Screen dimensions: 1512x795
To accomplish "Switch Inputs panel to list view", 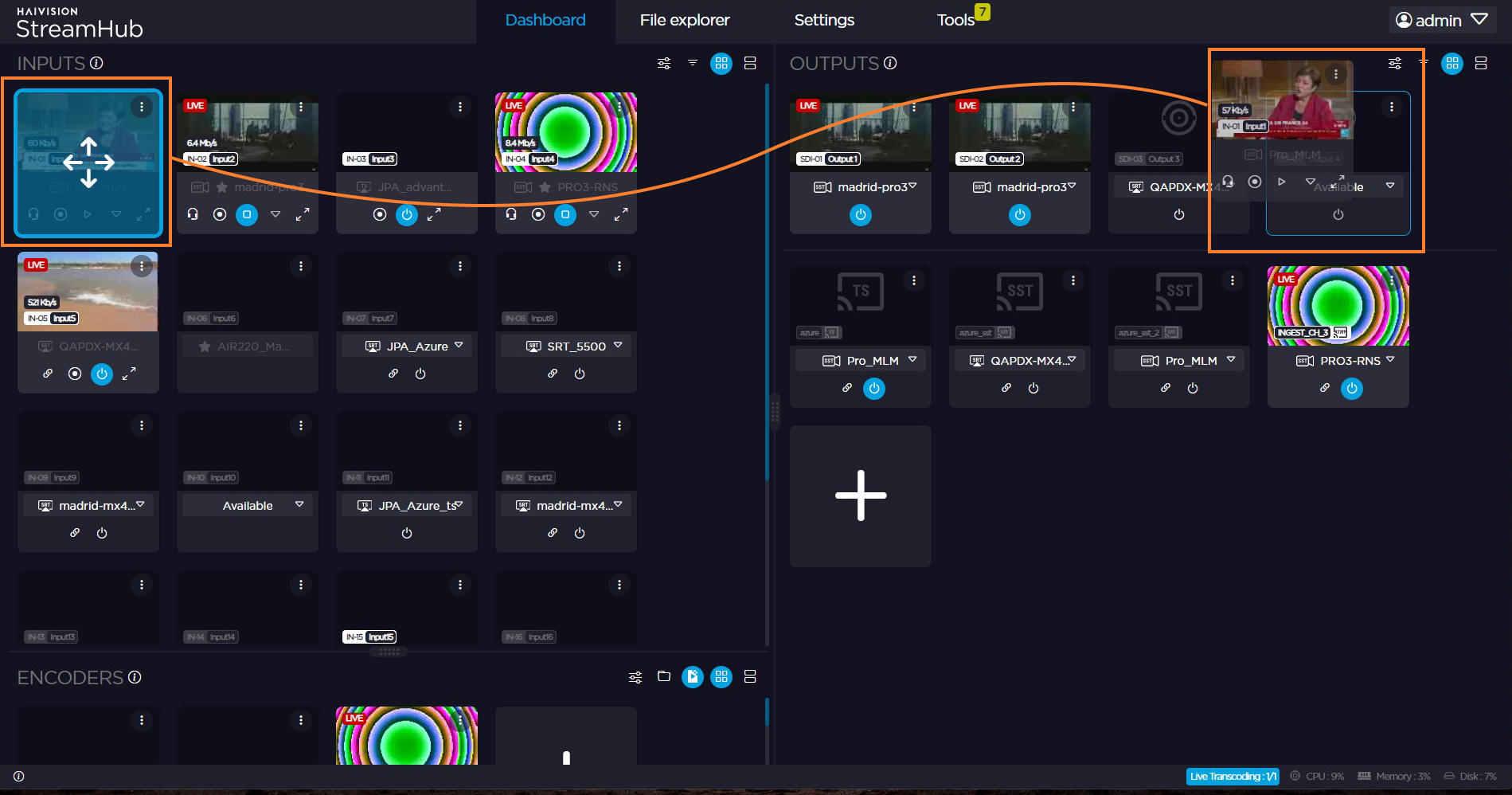I will 749,63.
